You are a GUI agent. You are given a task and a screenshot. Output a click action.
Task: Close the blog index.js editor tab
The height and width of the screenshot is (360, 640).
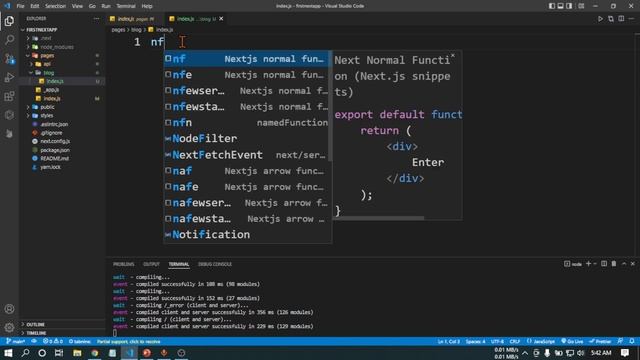click(x=221, y=19)
